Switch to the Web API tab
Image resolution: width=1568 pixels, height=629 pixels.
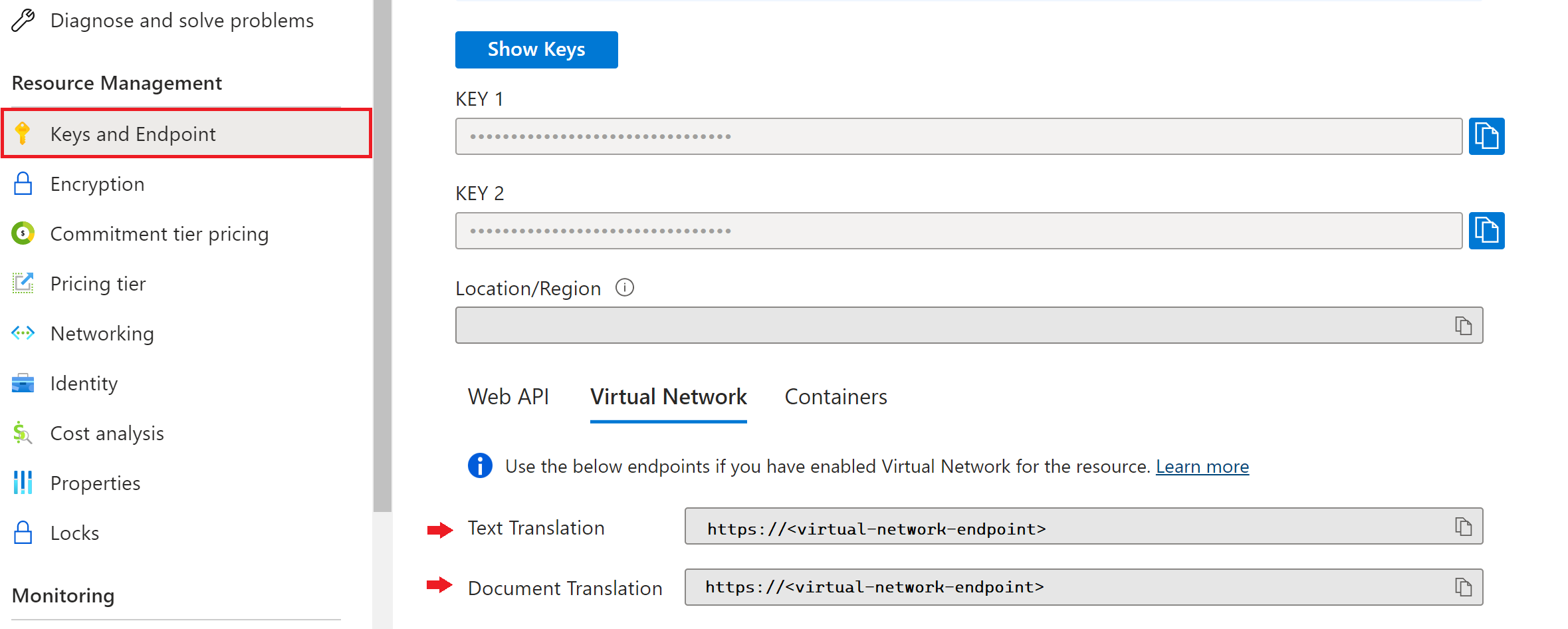(x=508, y=396)
